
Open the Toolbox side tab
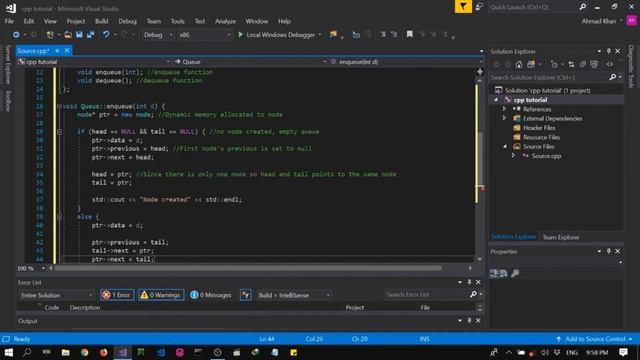click(x=8, y=101)
